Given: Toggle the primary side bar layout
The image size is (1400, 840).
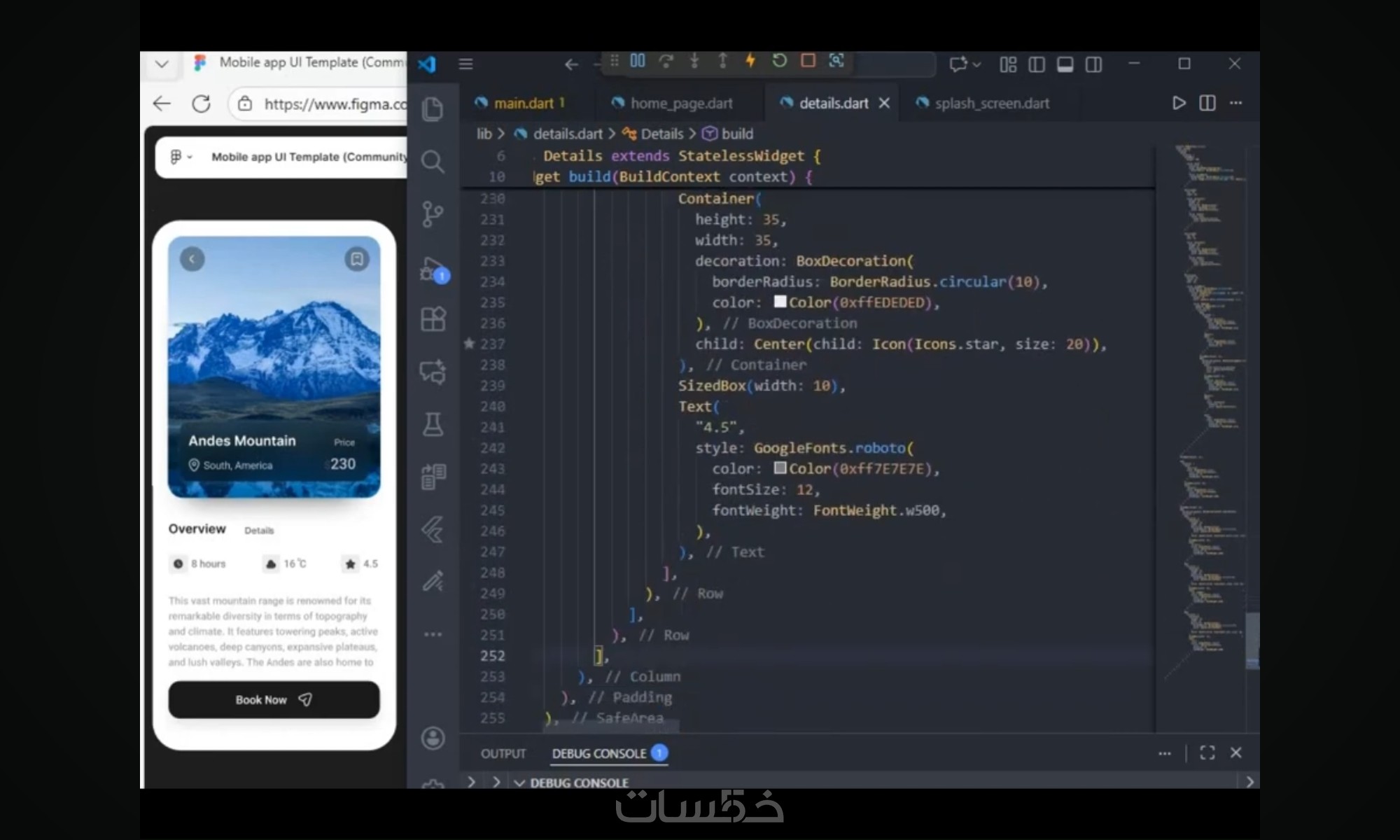Looking at the screenshot, I should [1037, 65].
